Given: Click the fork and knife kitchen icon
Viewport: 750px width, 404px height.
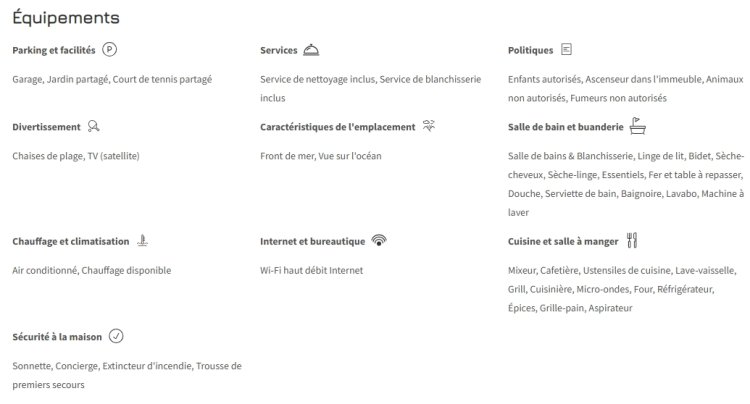Looking at the screenshot, I should click(632, 240).
